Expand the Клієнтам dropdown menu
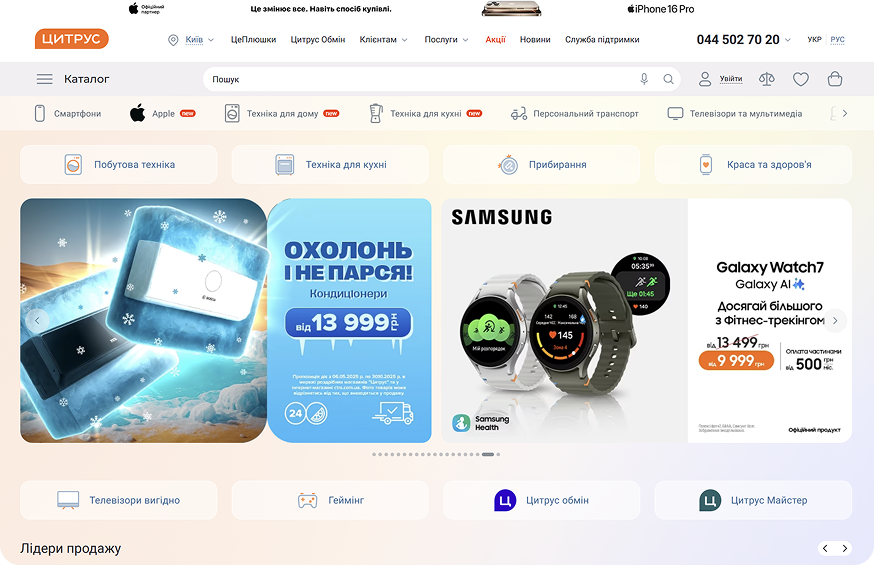 point(383,40)
